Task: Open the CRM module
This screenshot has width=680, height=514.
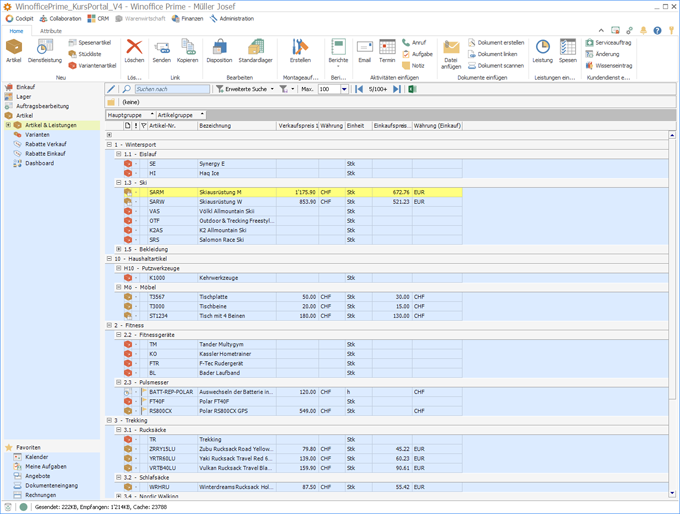Action: pos(98,19)
